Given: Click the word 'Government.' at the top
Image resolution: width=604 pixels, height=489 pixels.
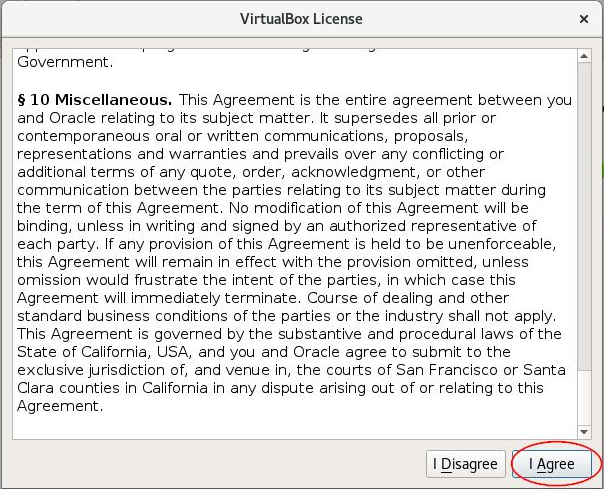Looking at the screenshot, I should 66,62.
